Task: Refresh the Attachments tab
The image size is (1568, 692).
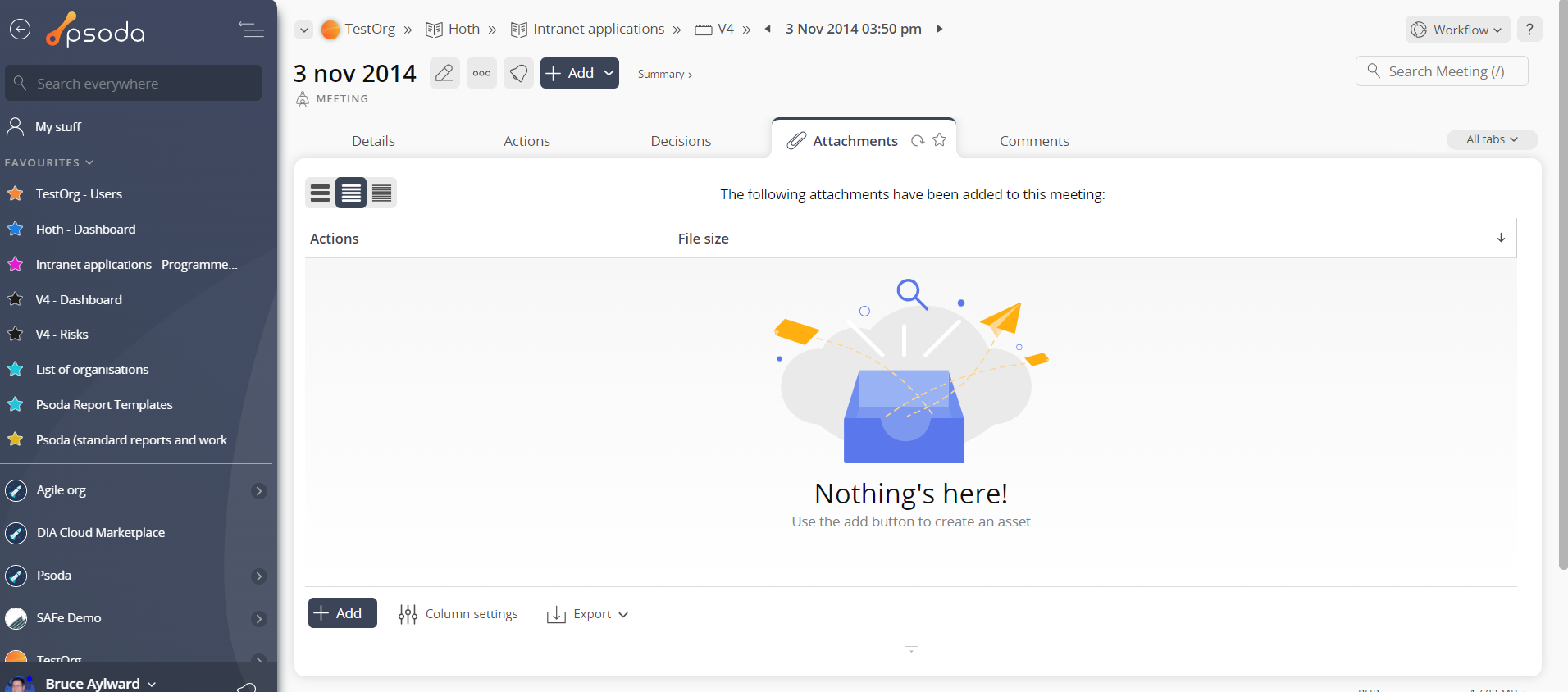Action: [918, 141]
